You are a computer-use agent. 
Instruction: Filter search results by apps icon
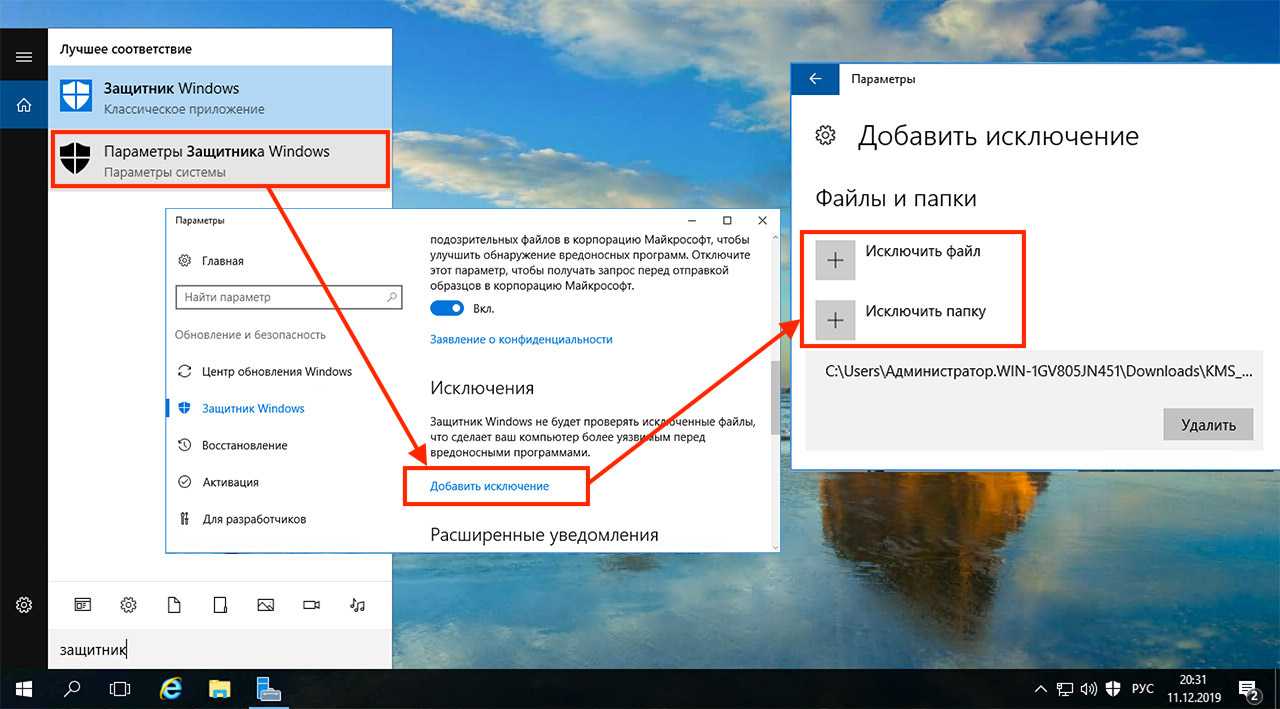click(82, 605)
